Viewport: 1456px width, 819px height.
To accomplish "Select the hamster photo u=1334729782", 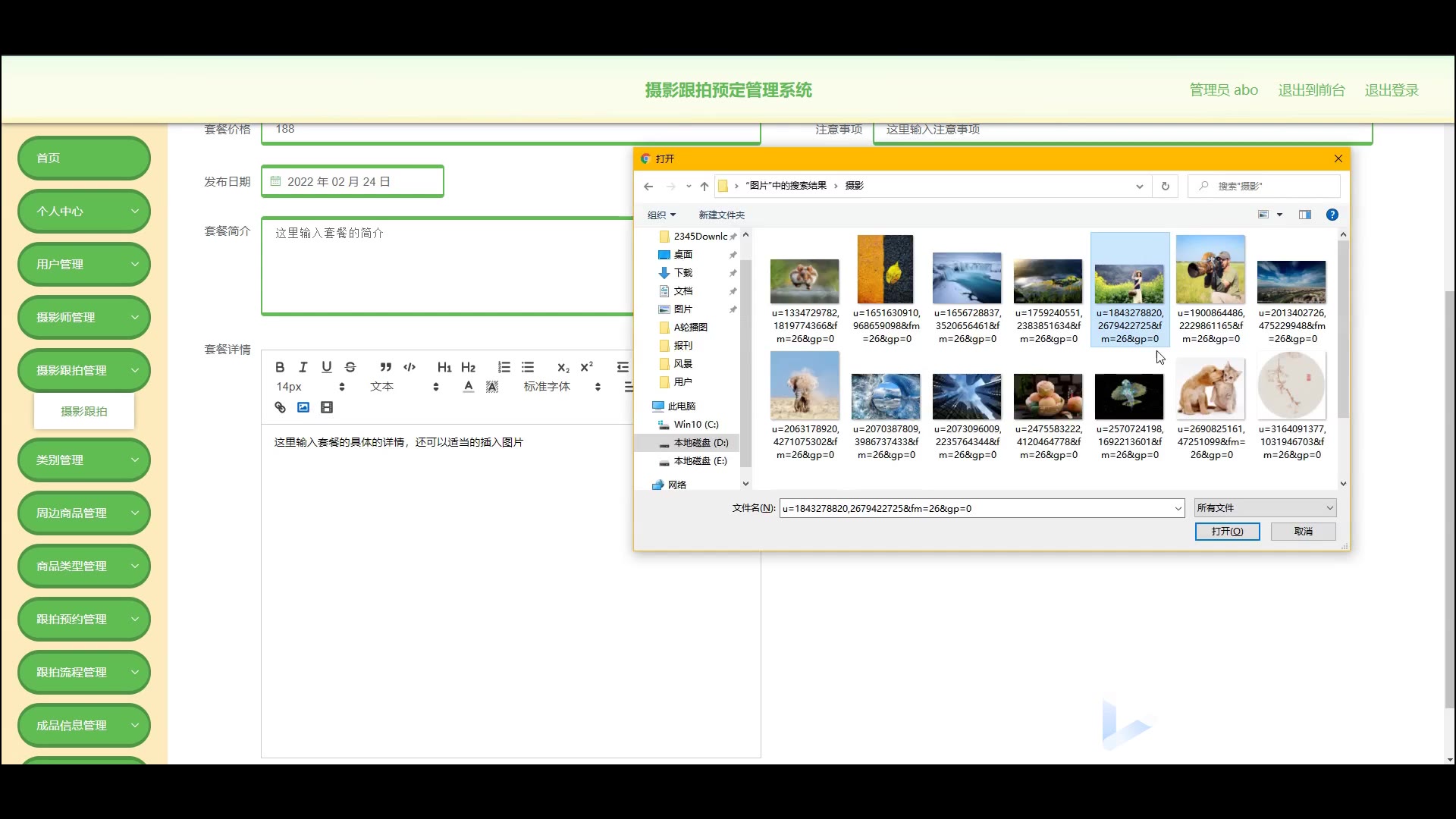I will 805,290.
